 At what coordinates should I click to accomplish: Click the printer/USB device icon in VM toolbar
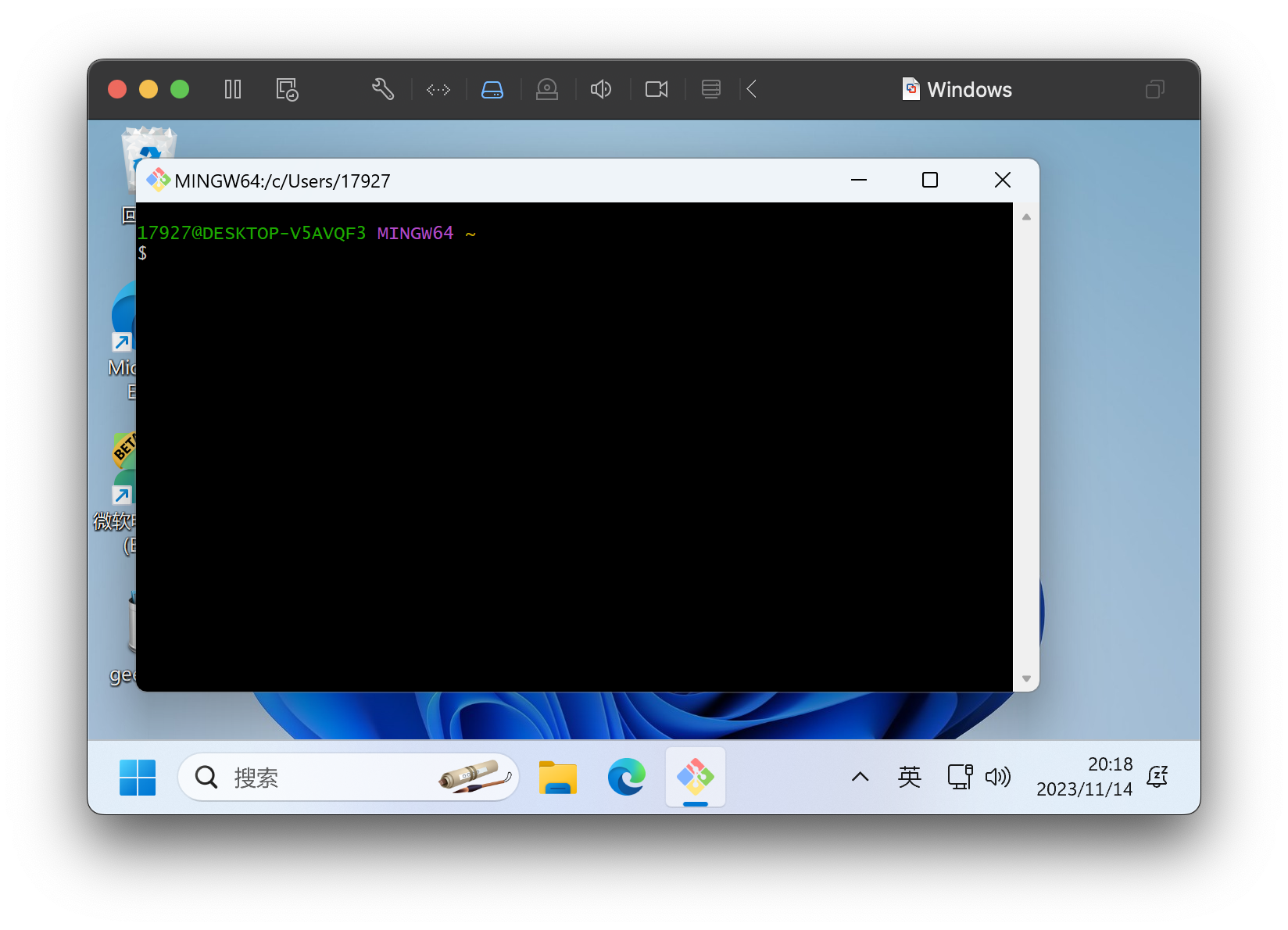click(x=711, y=89)
